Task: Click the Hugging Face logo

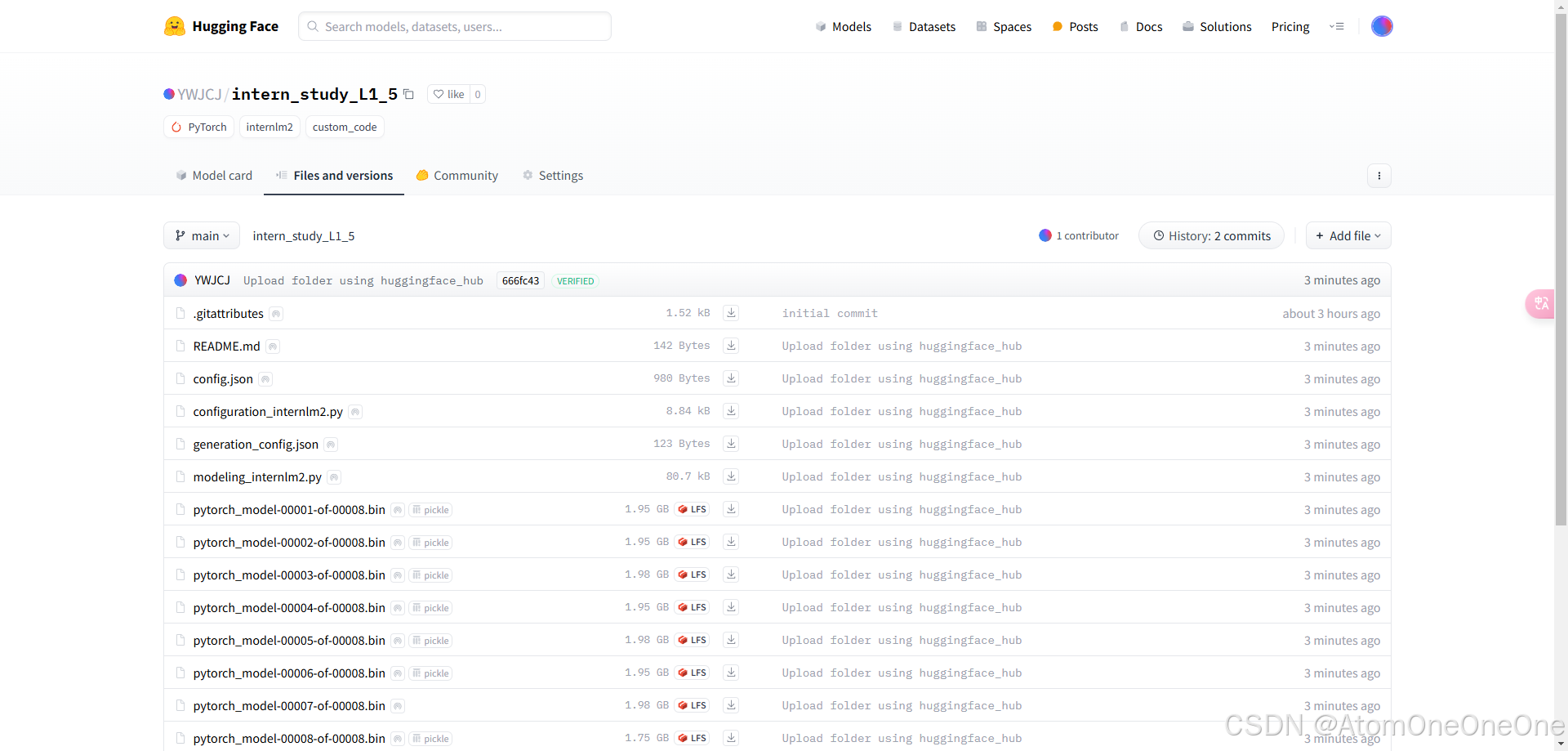Action: pyautogui.click(x=220, y=26)
